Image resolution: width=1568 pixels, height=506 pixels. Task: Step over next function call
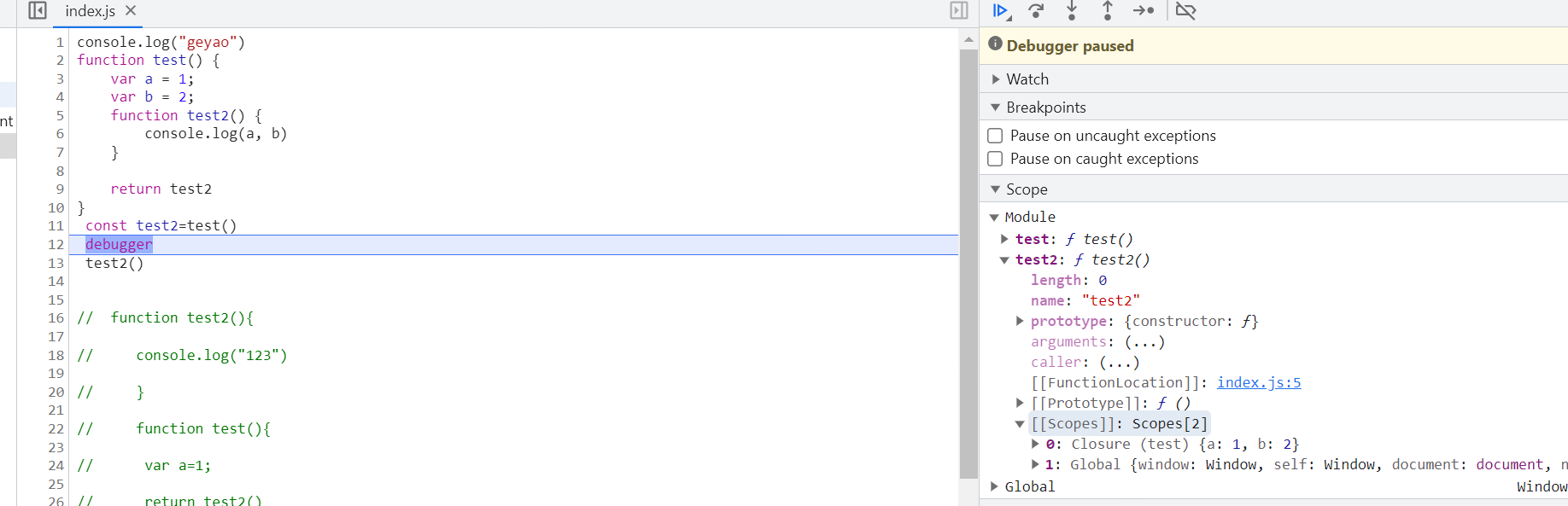point(1037,11)
